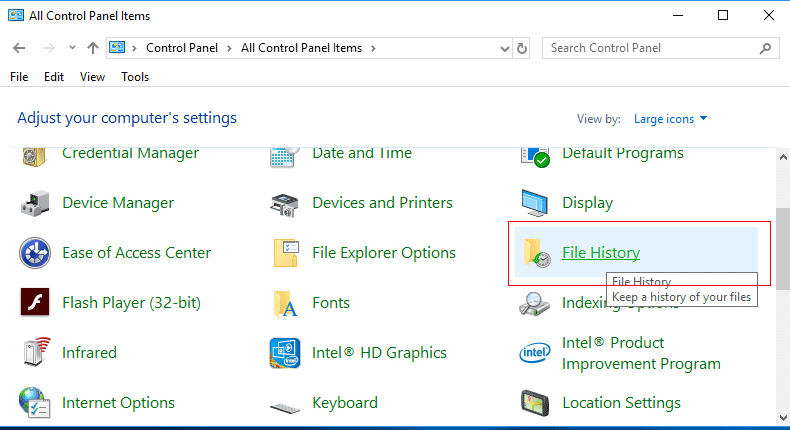The image size is (790, 430).
Task: Open the recent locations dropdown beside Forward
Action: click(71, 48)
